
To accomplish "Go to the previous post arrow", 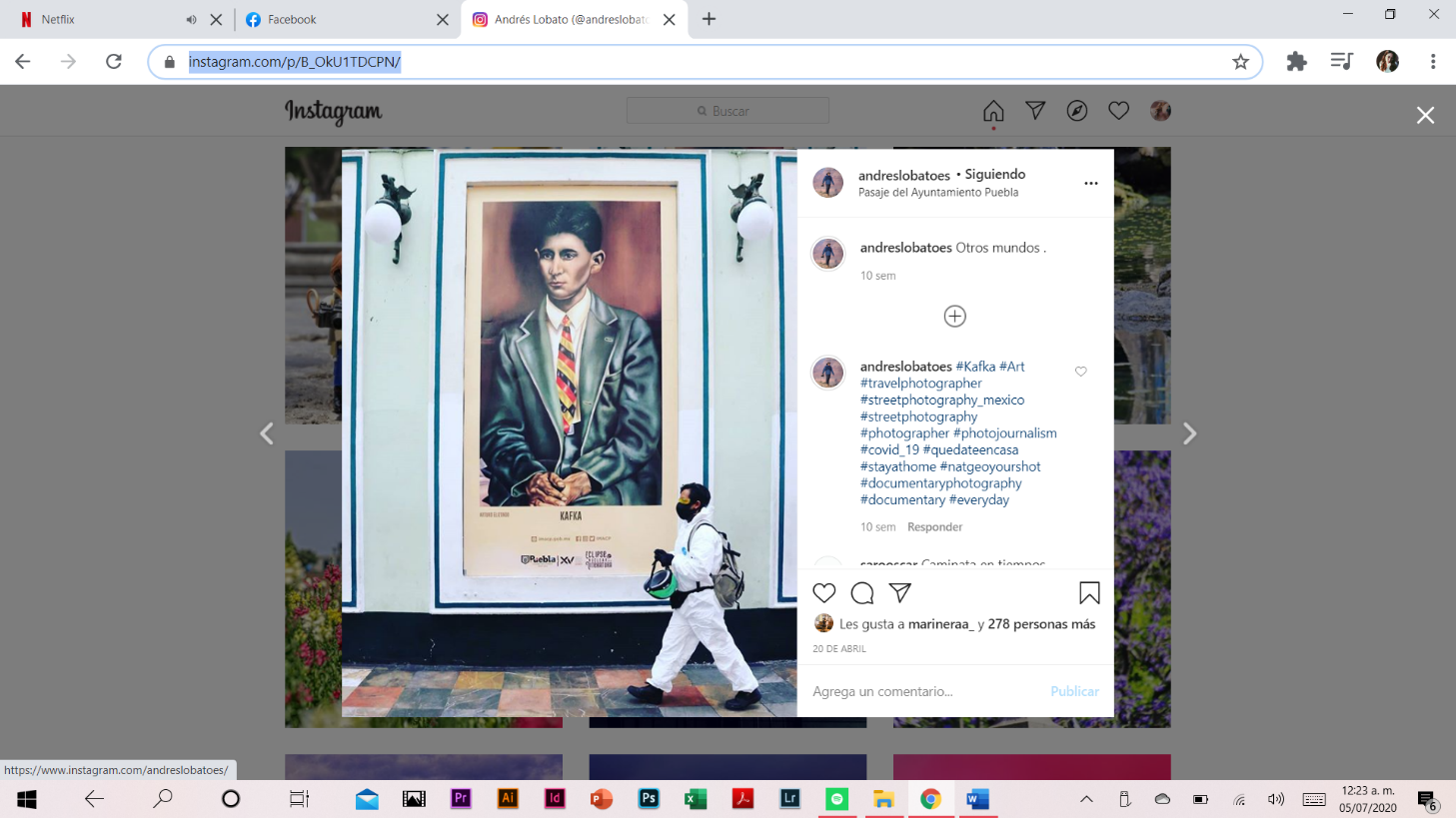I will [x=267, y=433].
